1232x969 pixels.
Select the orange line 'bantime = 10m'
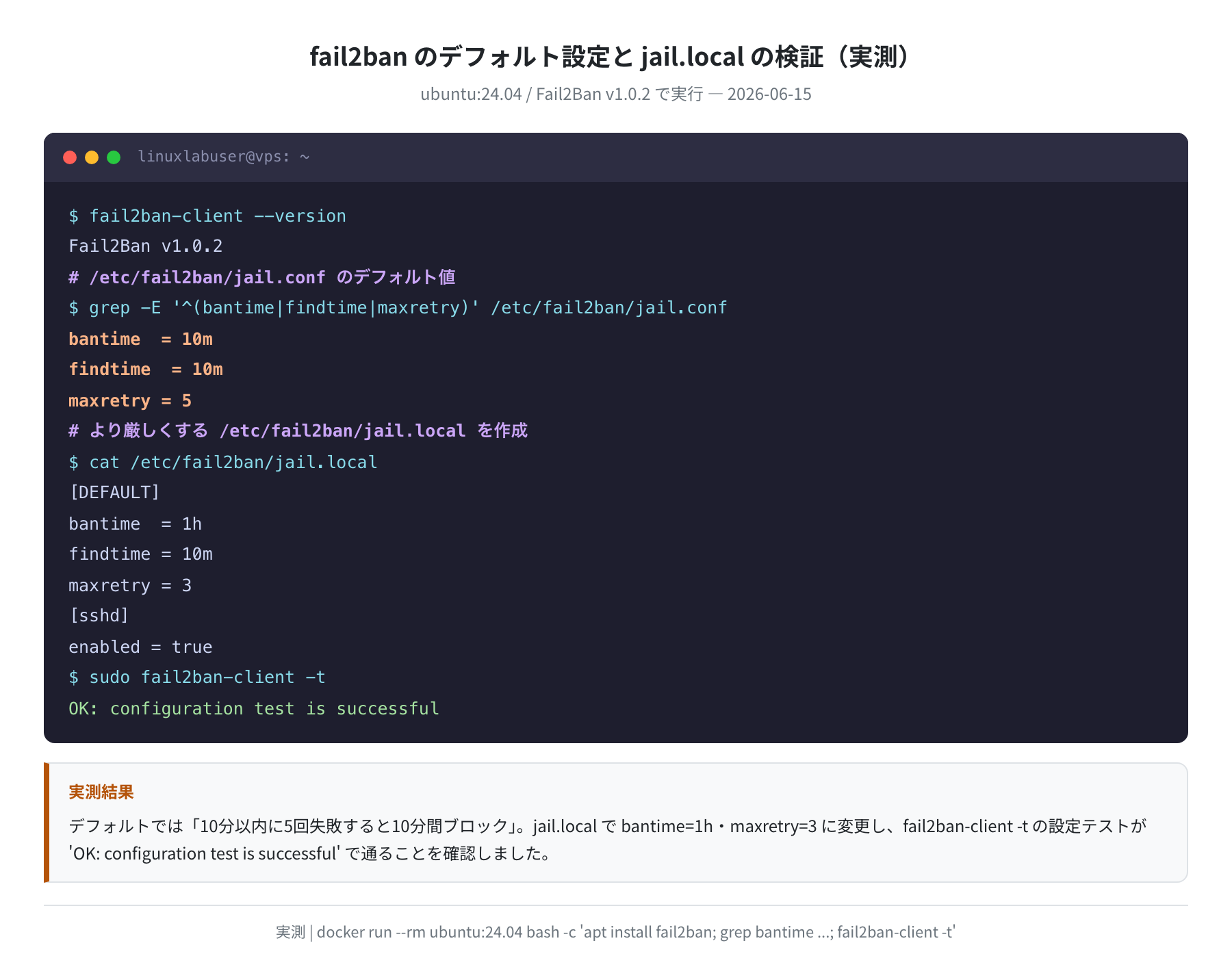click(x=141, y=339)
